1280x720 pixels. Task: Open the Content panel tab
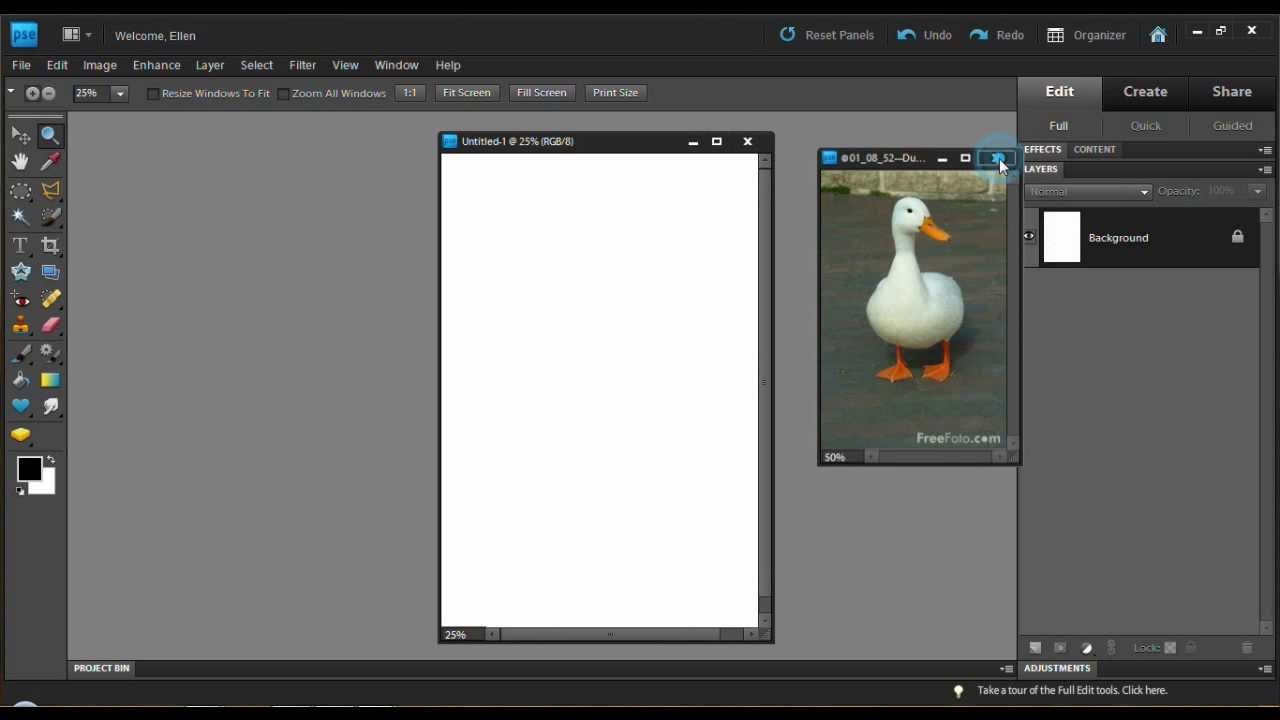(1094, 149)
